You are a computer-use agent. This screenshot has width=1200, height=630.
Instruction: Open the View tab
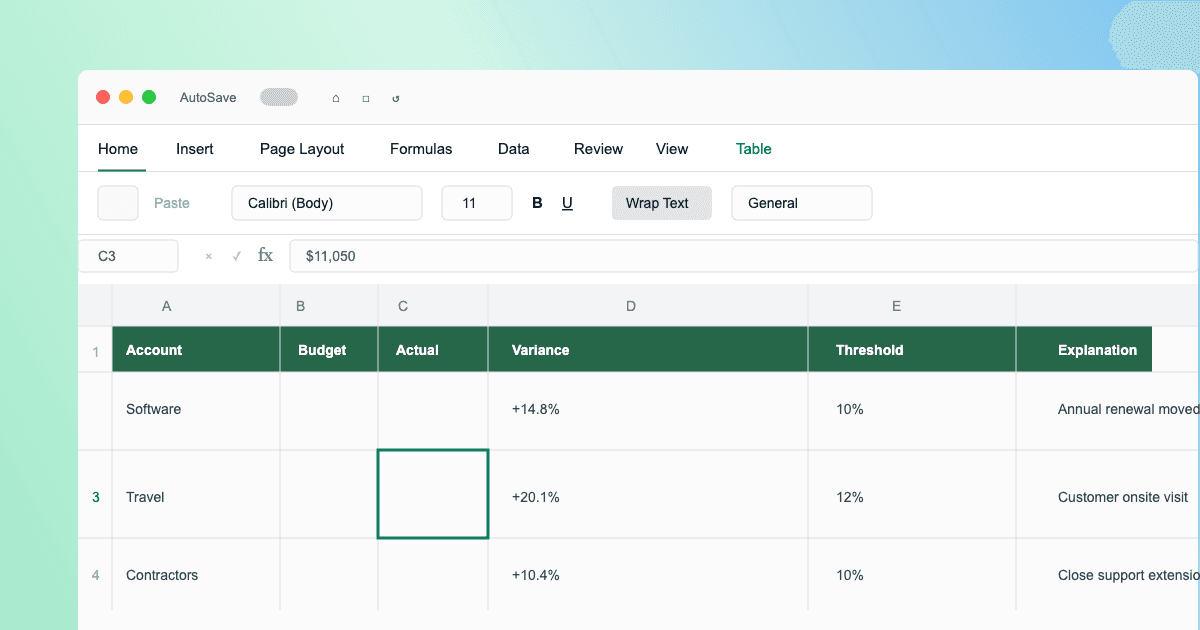(x=672, y=149)
